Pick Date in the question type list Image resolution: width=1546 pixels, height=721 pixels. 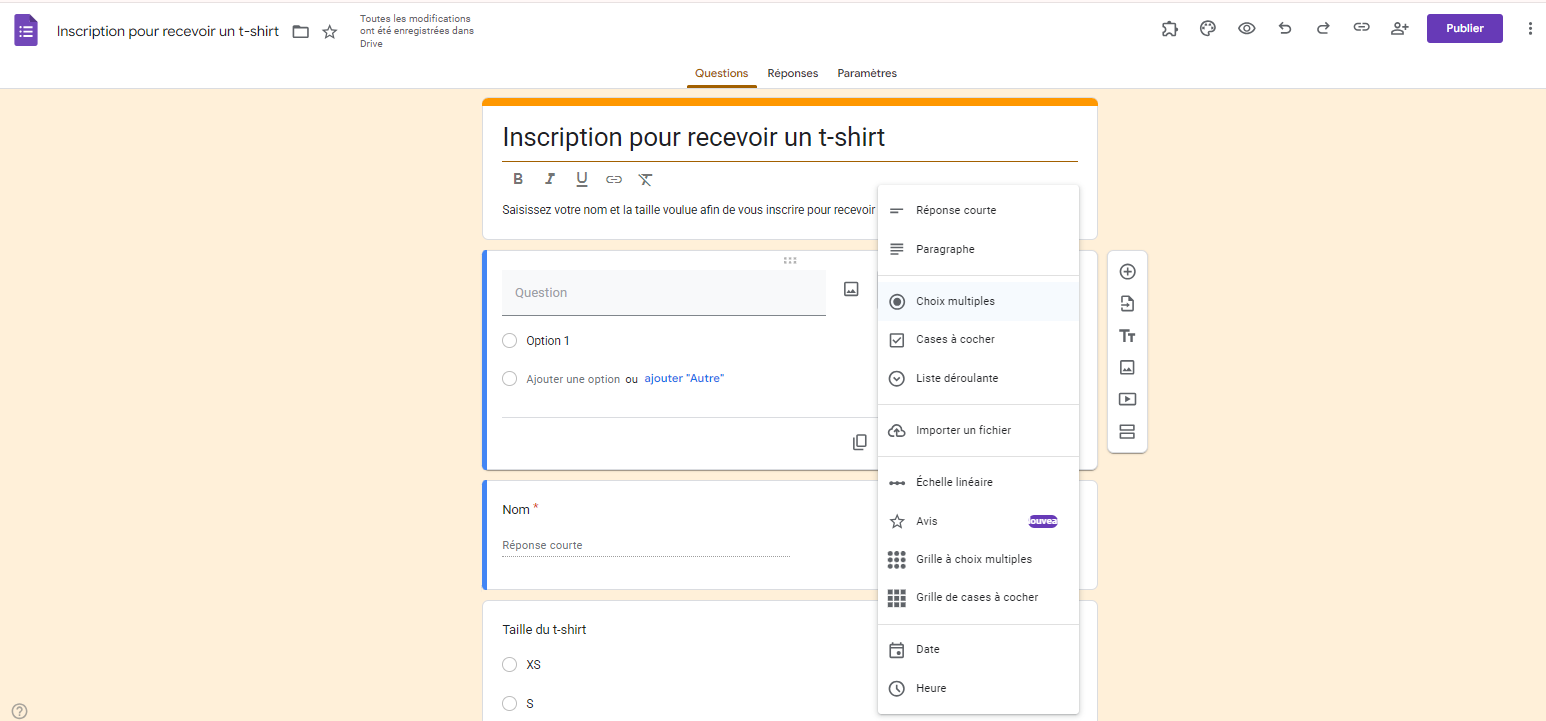[926, 649]
